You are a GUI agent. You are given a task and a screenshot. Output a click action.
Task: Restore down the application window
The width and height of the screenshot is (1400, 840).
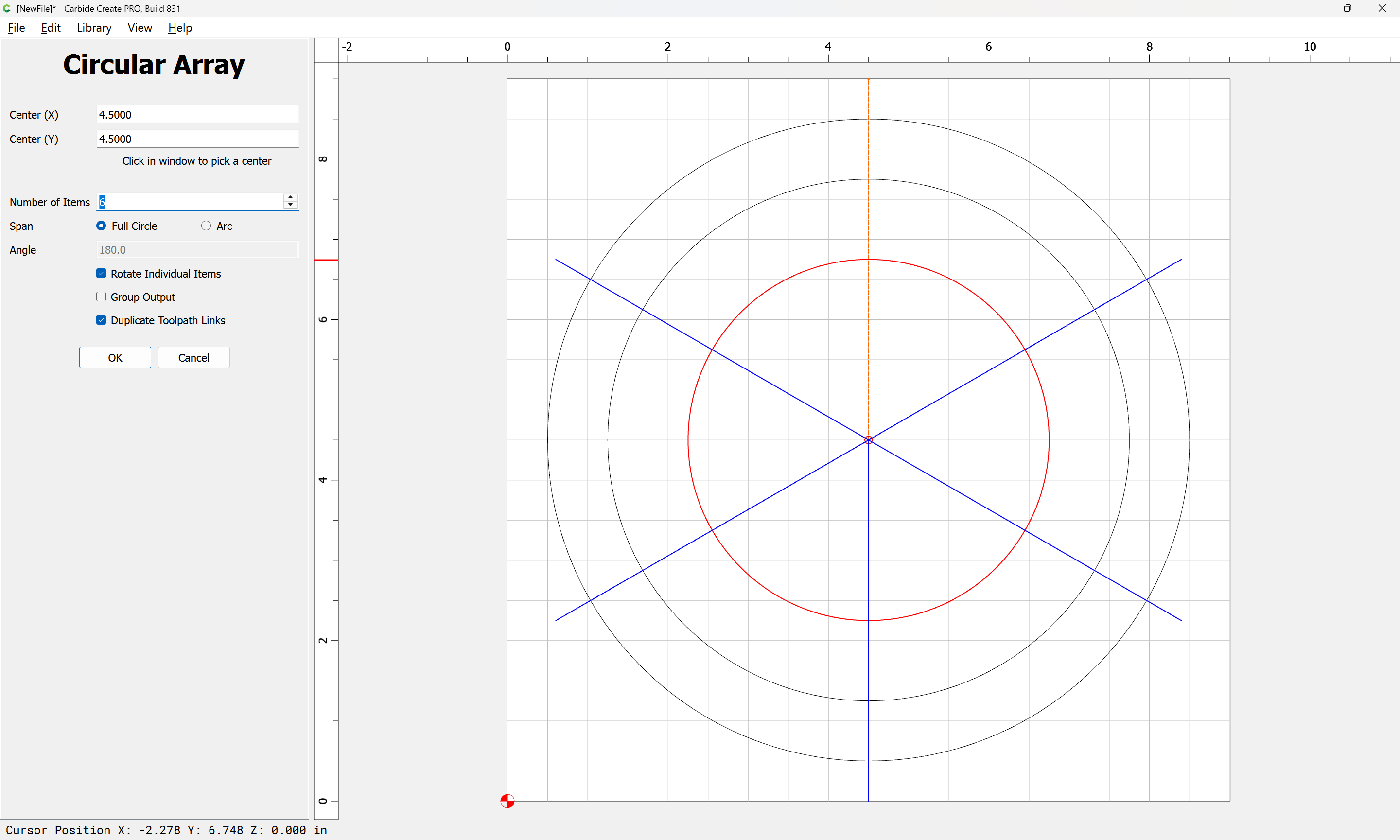[x=1347, y=8]
